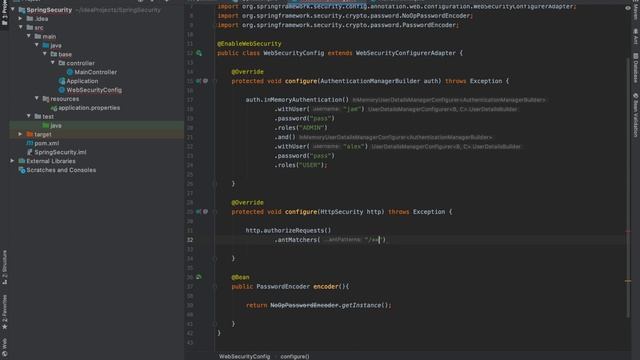Open the Favorites tool window tab
Screen dimensions: 640x360
pos(4,312)
